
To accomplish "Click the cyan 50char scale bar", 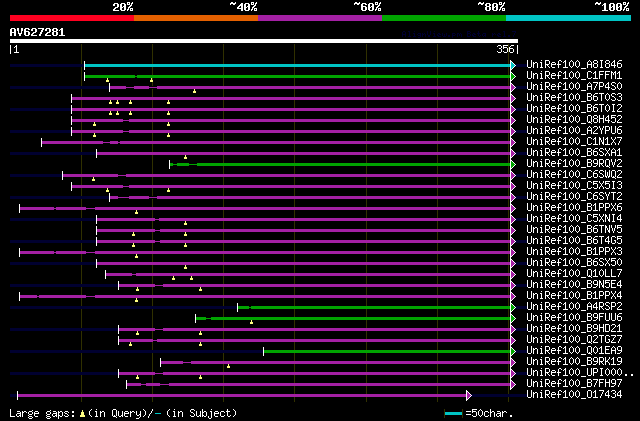I will [453, 414].
